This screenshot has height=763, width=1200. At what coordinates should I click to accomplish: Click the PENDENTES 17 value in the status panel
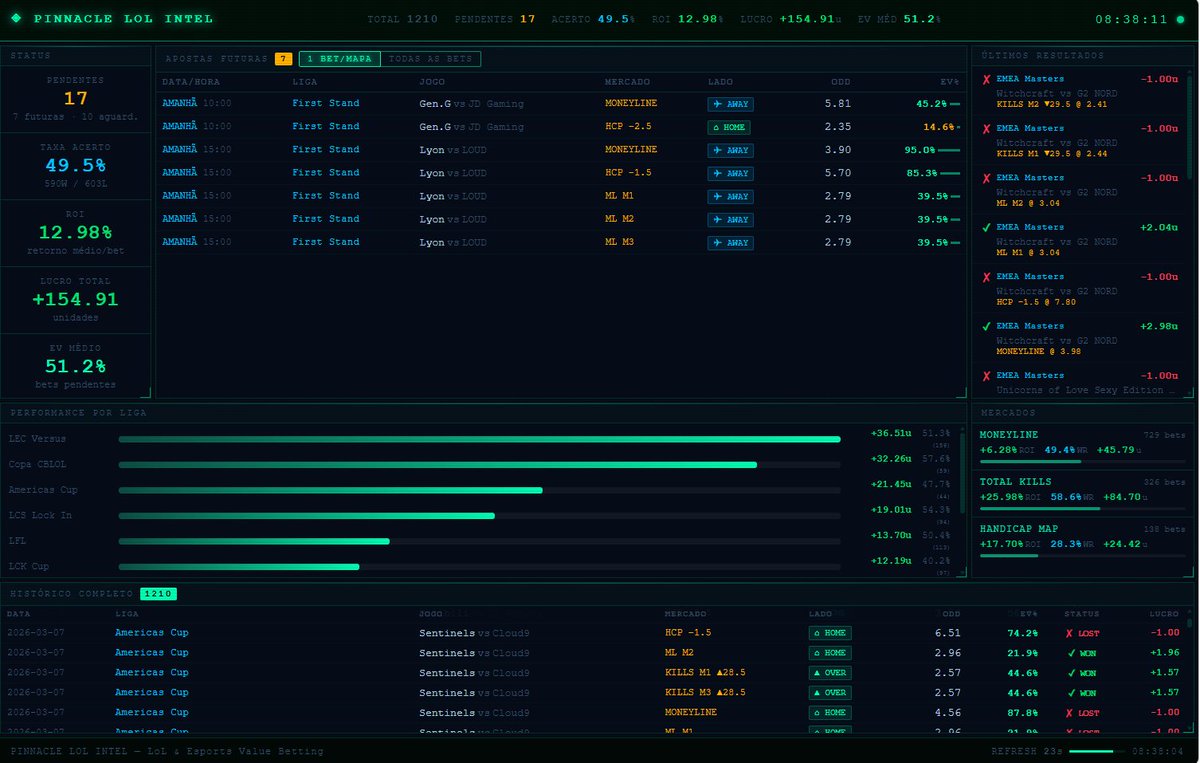coord(76,98)
